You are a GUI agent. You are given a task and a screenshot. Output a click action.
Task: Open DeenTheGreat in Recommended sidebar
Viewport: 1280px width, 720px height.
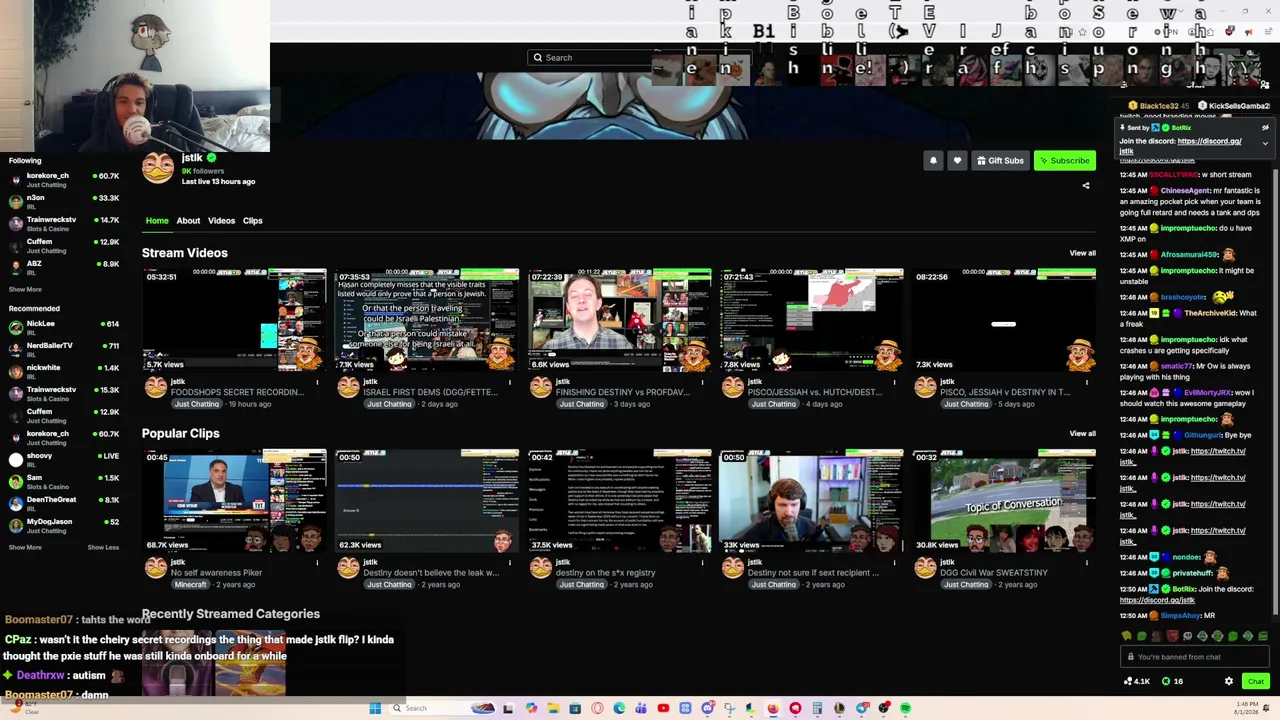pyautogui.click(x=63, y=504)
